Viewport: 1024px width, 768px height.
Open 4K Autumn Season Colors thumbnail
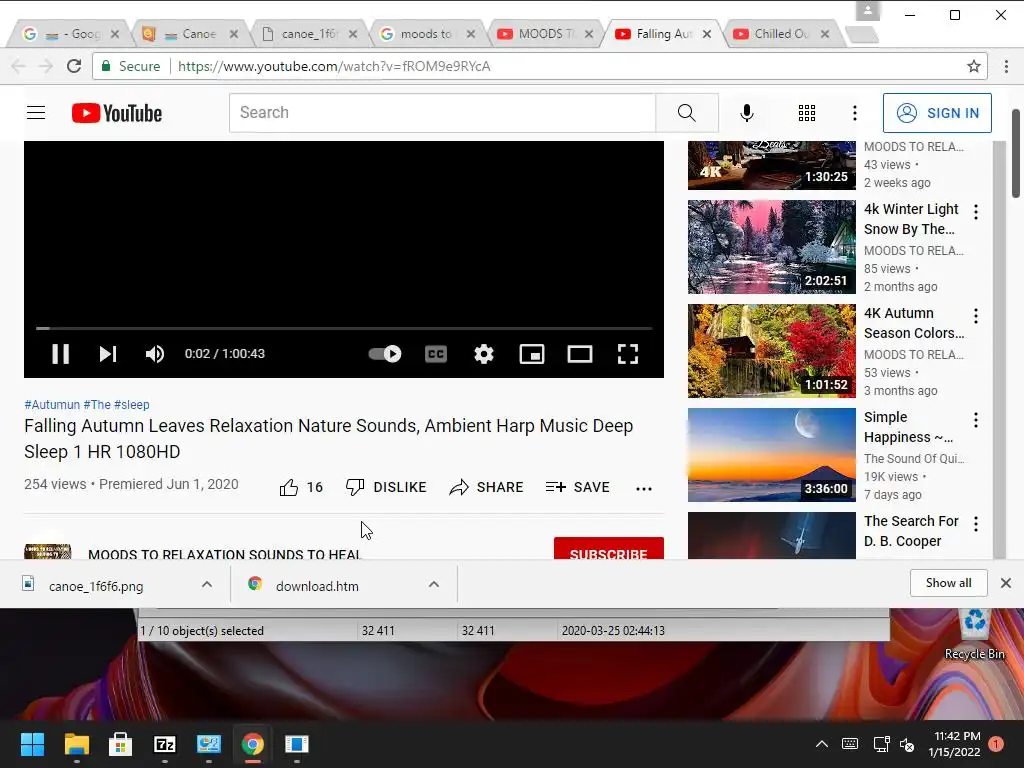(x=771, y=351)
